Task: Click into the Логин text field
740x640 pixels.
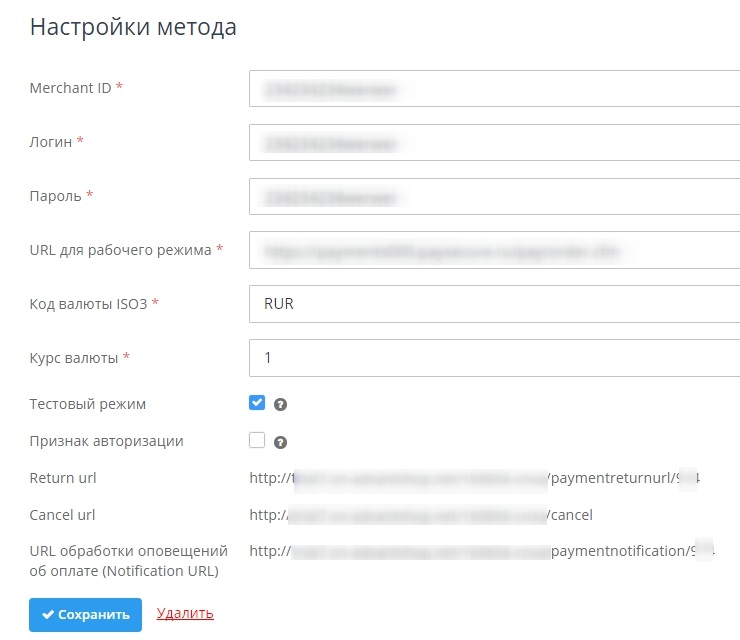Action: [494, 143]
